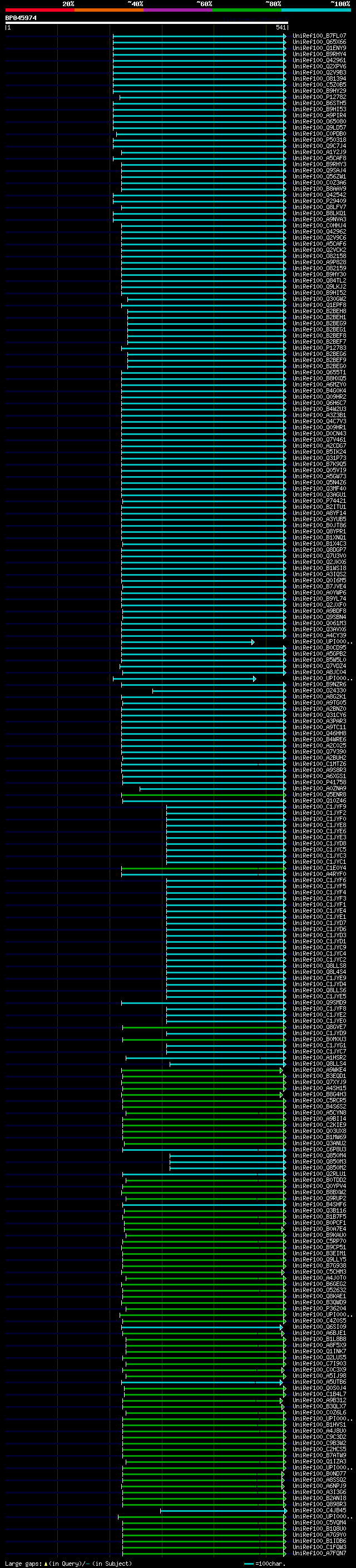
Task: Select the UniRef100_Q5ENR8 label
Action: click(x=319, y=794)
